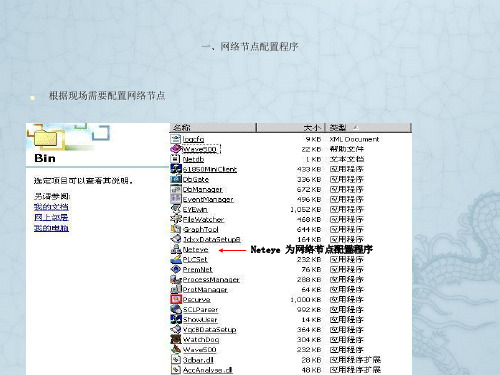Click the PremNet application icon
Viewport: 500px width, 375px height.
(176, 269)
